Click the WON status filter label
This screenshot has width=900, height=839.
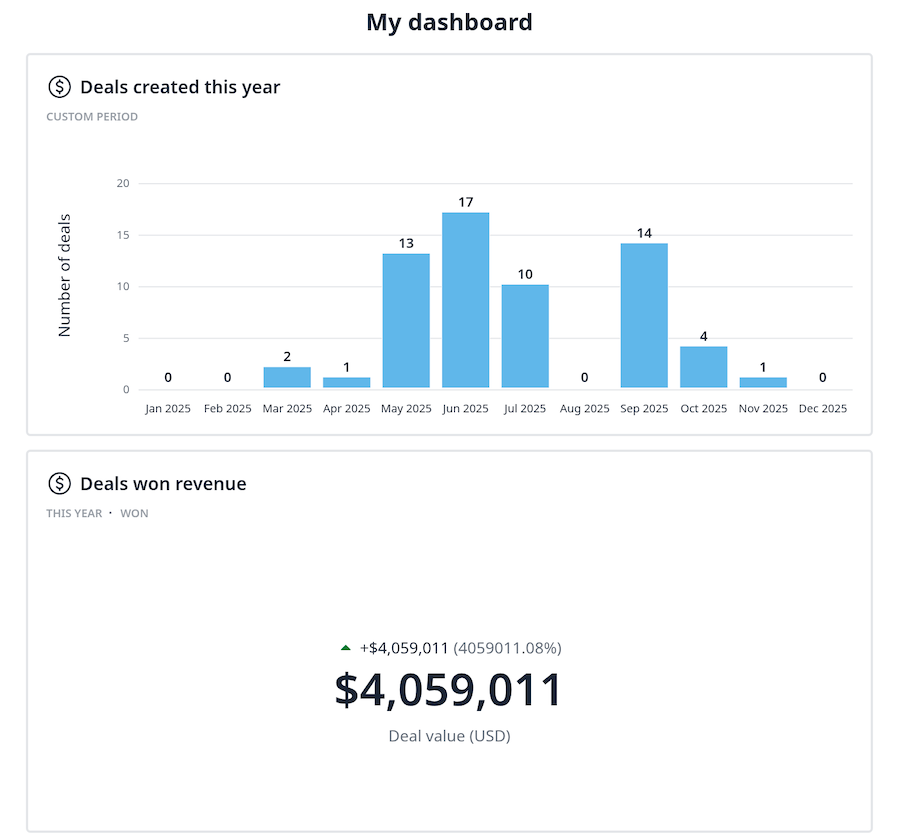(134, 514)
